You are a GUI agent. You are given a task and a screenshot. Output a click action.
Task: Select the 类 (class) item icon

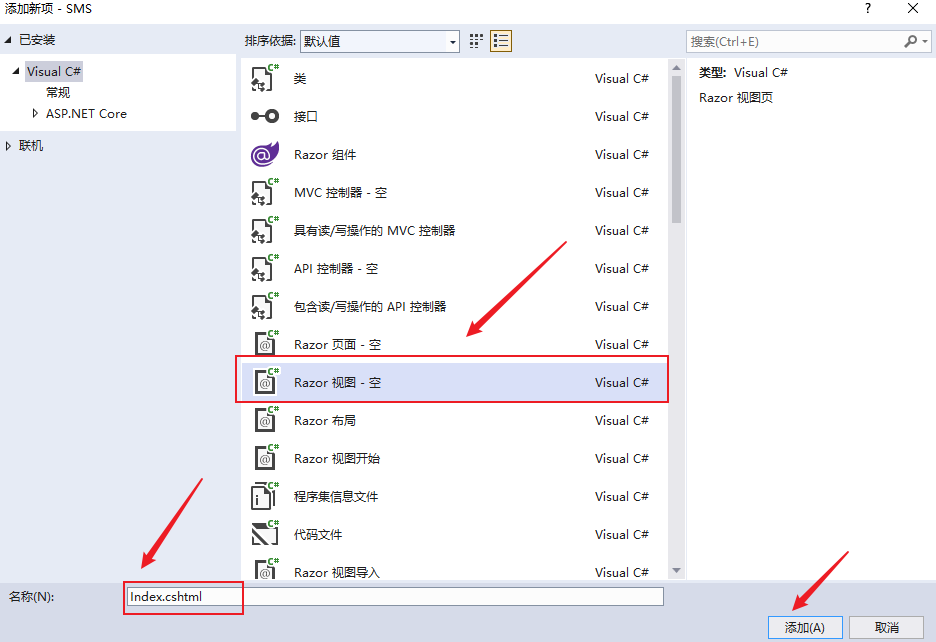pos(265,78)
